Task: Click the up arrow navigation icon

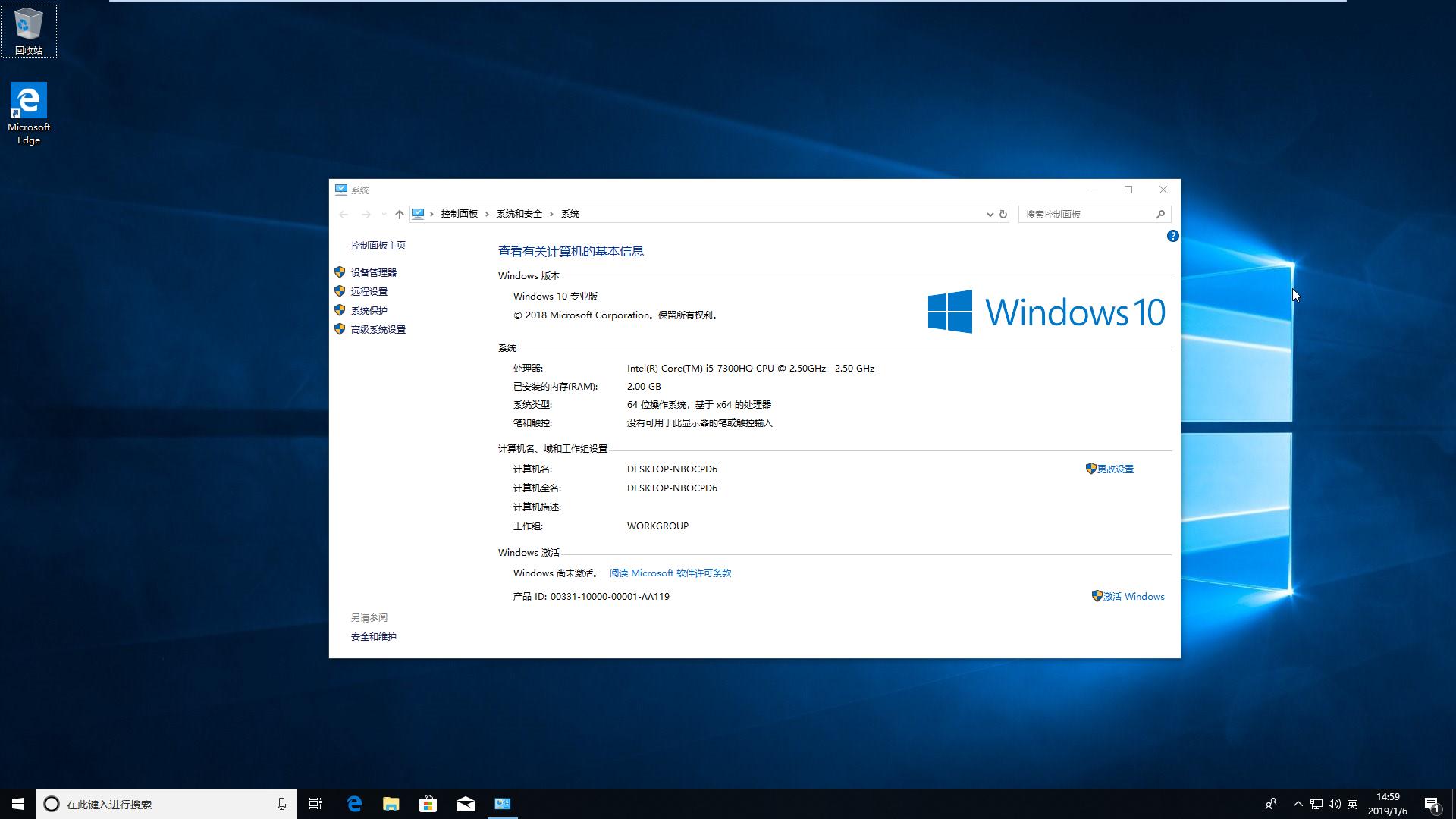Action: pyautogui.click(x=400, y=214)
